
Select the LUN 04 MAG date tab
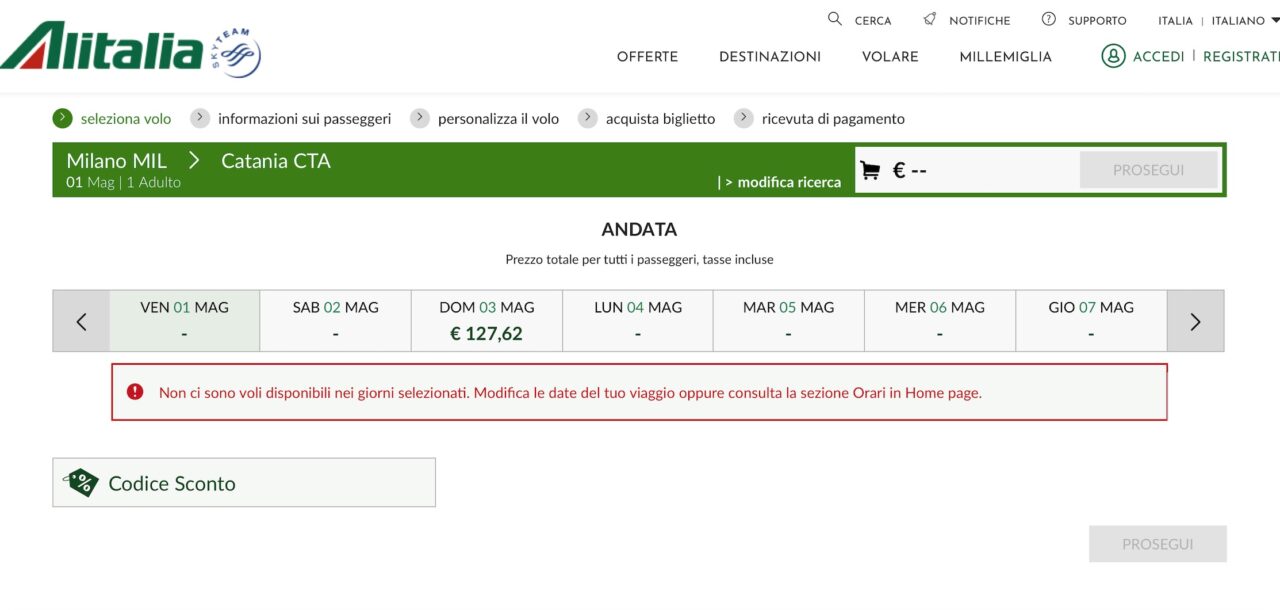(x=638, y=321)
